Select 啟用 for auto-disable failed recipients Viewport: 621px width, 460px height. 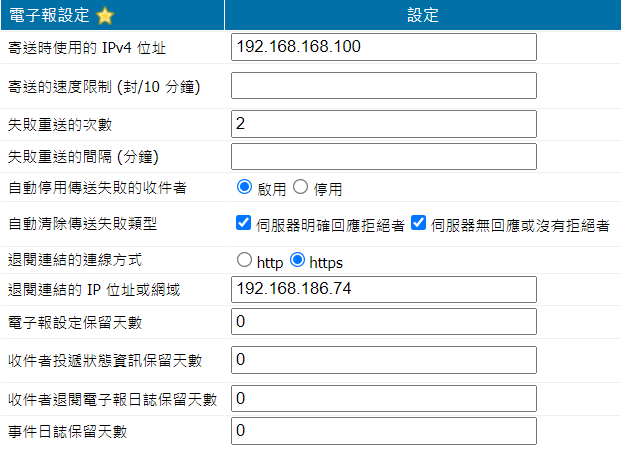(x=243, y=187)
